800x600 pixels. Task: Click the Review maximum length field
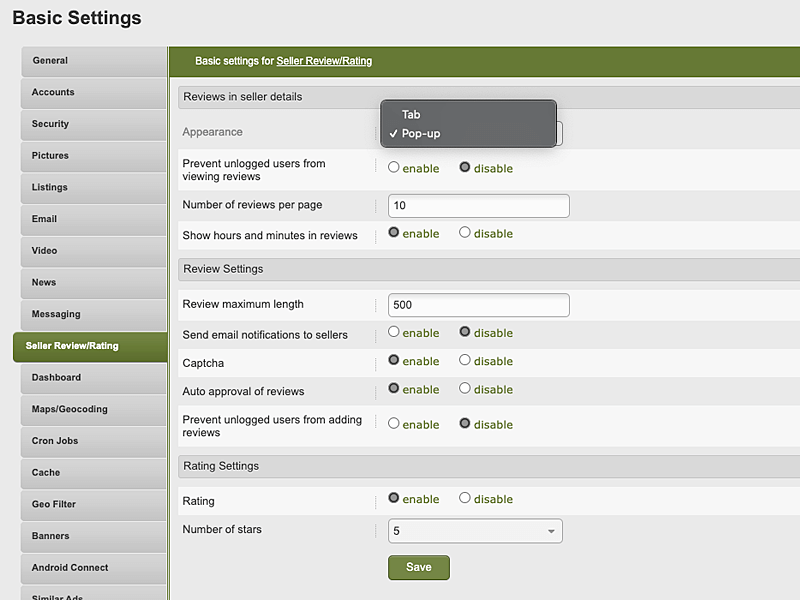[479, 305]
